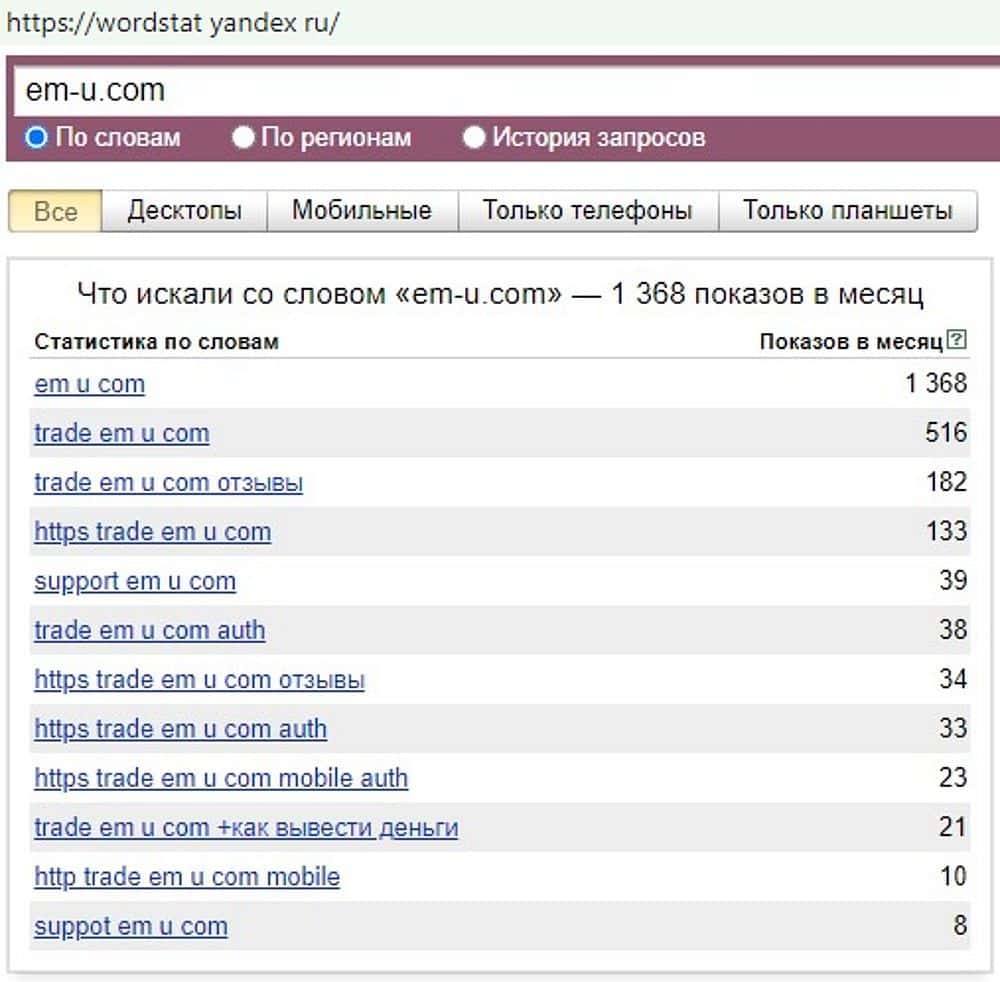Click the 182 impressions value

click(x=947, y=482)
